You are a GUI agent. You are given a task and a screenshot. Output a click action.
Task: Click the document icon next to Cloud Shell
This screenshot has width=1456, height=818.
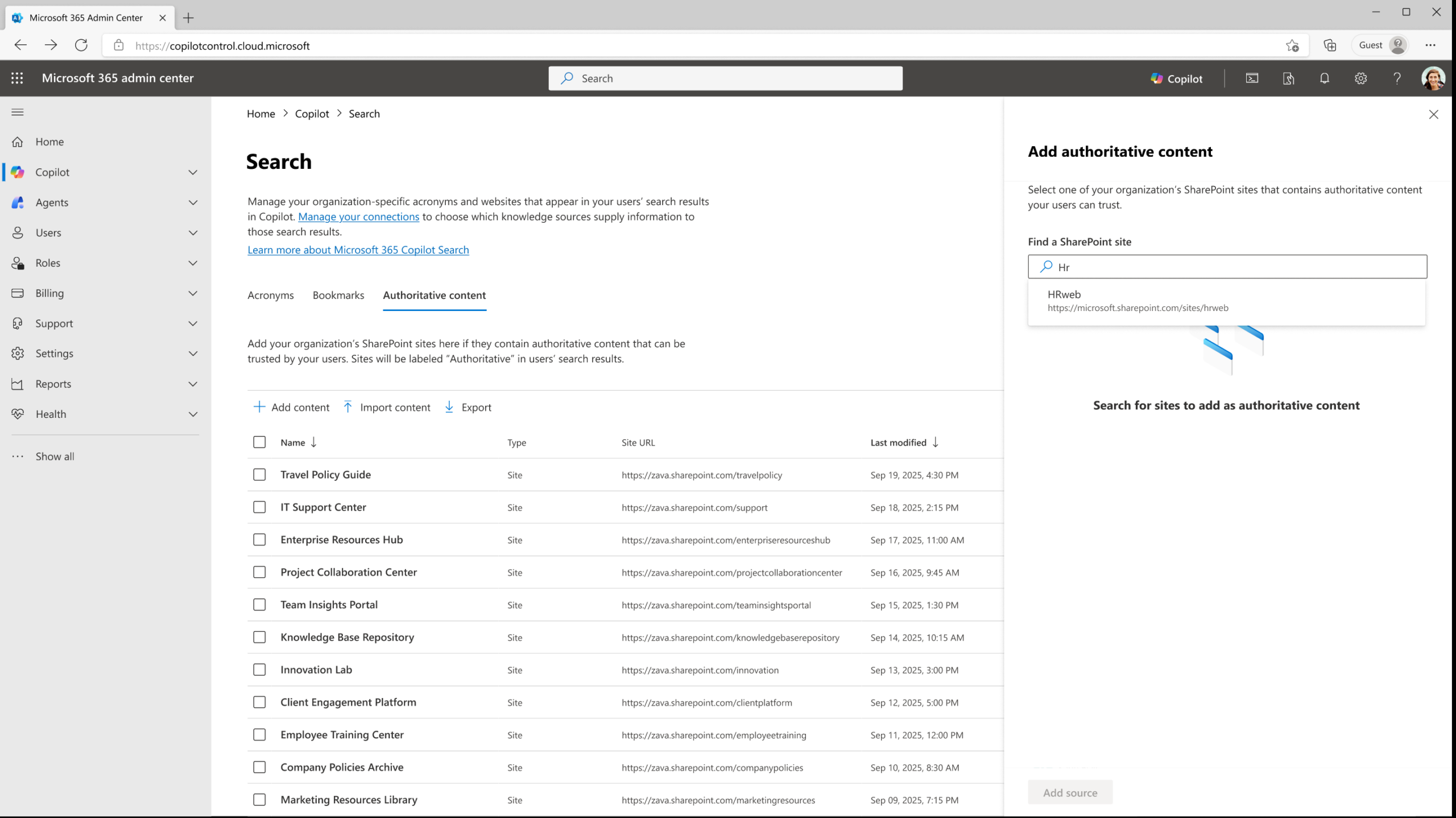(1288, 78)
